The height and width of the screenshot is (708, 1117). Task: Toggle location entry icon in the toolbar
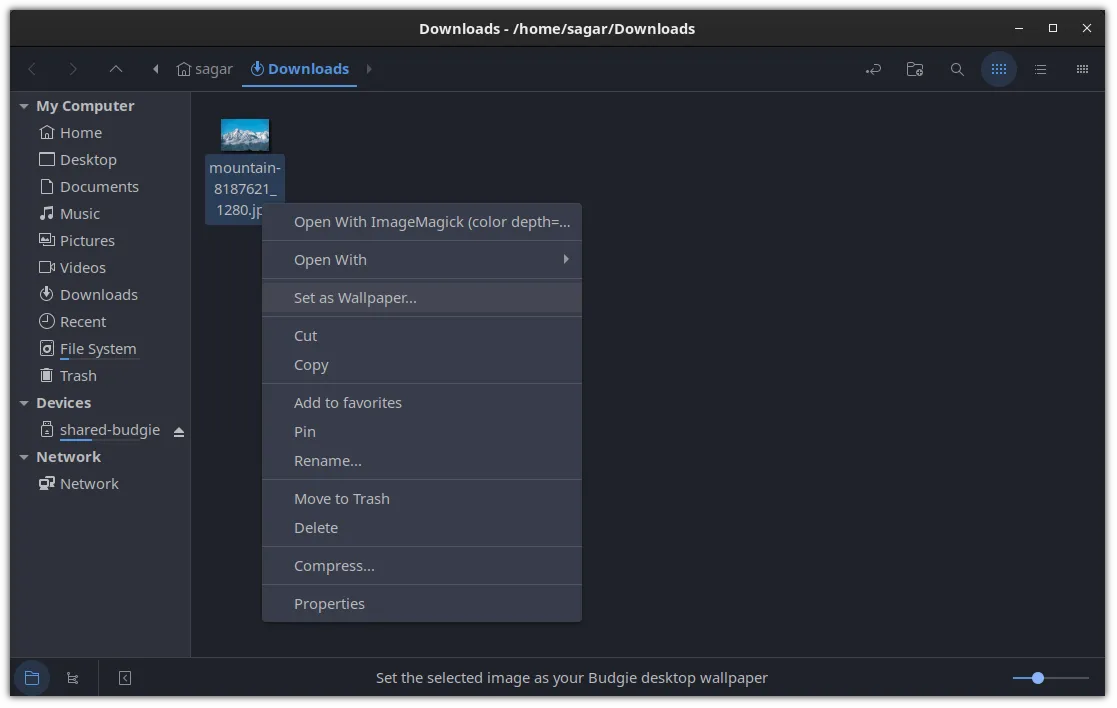tap(873, 69)
